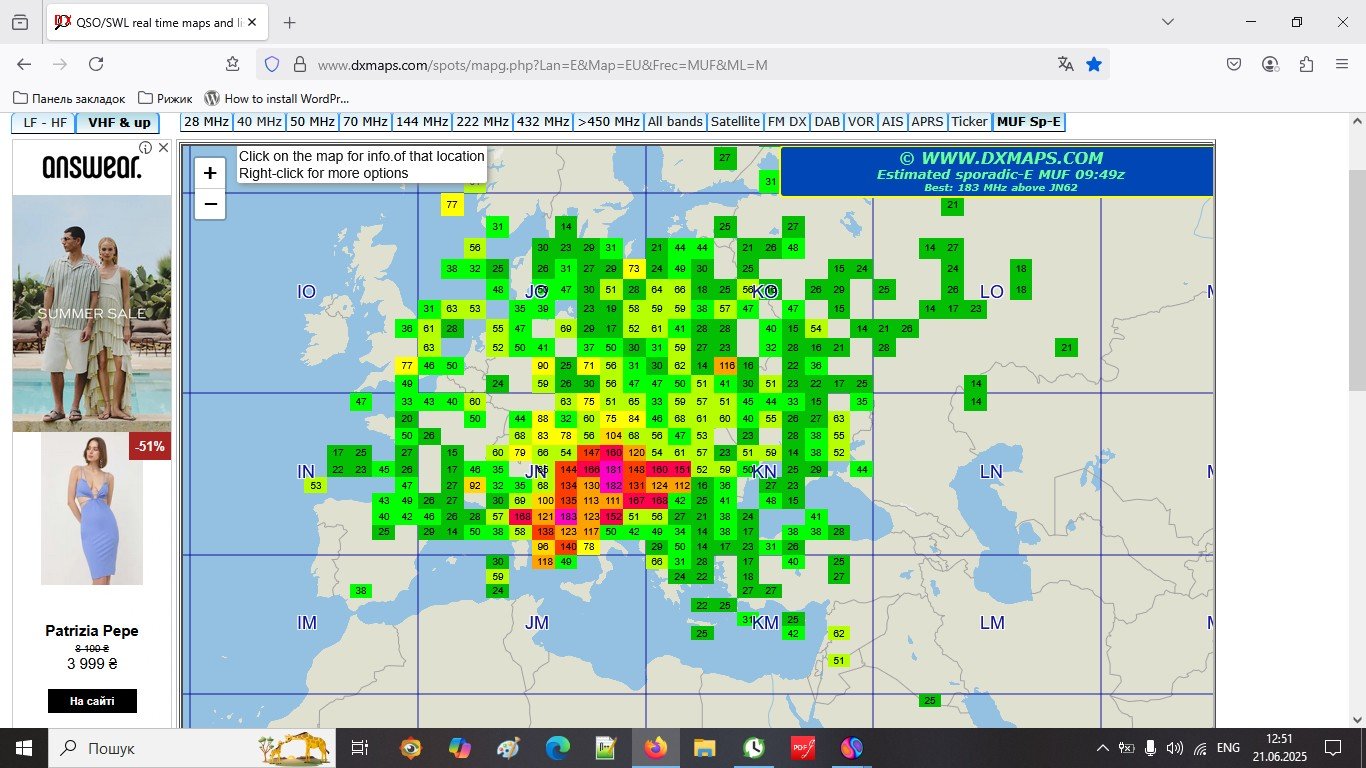The width and height of the screenshot is (1366, 768).
Task: Click the WWW.DXMAPS.COM title text
Action: point(1000,158)
